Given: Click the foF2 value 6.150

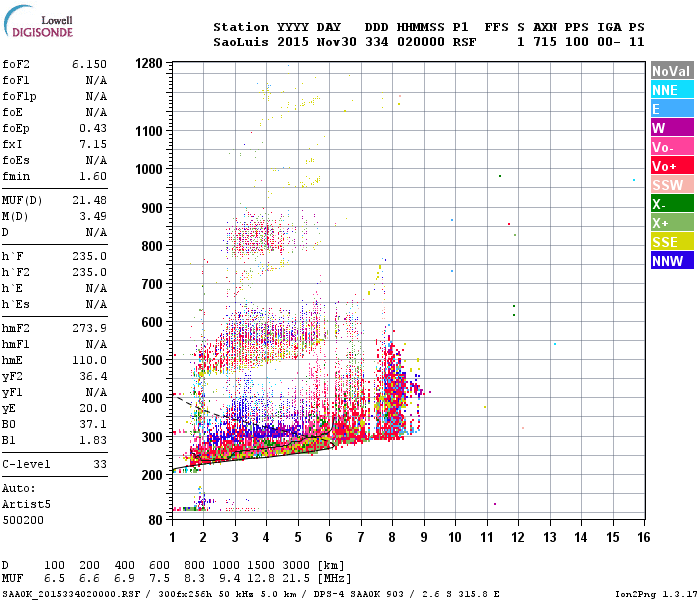Looking at the screenshot, I should pos(89,64).
